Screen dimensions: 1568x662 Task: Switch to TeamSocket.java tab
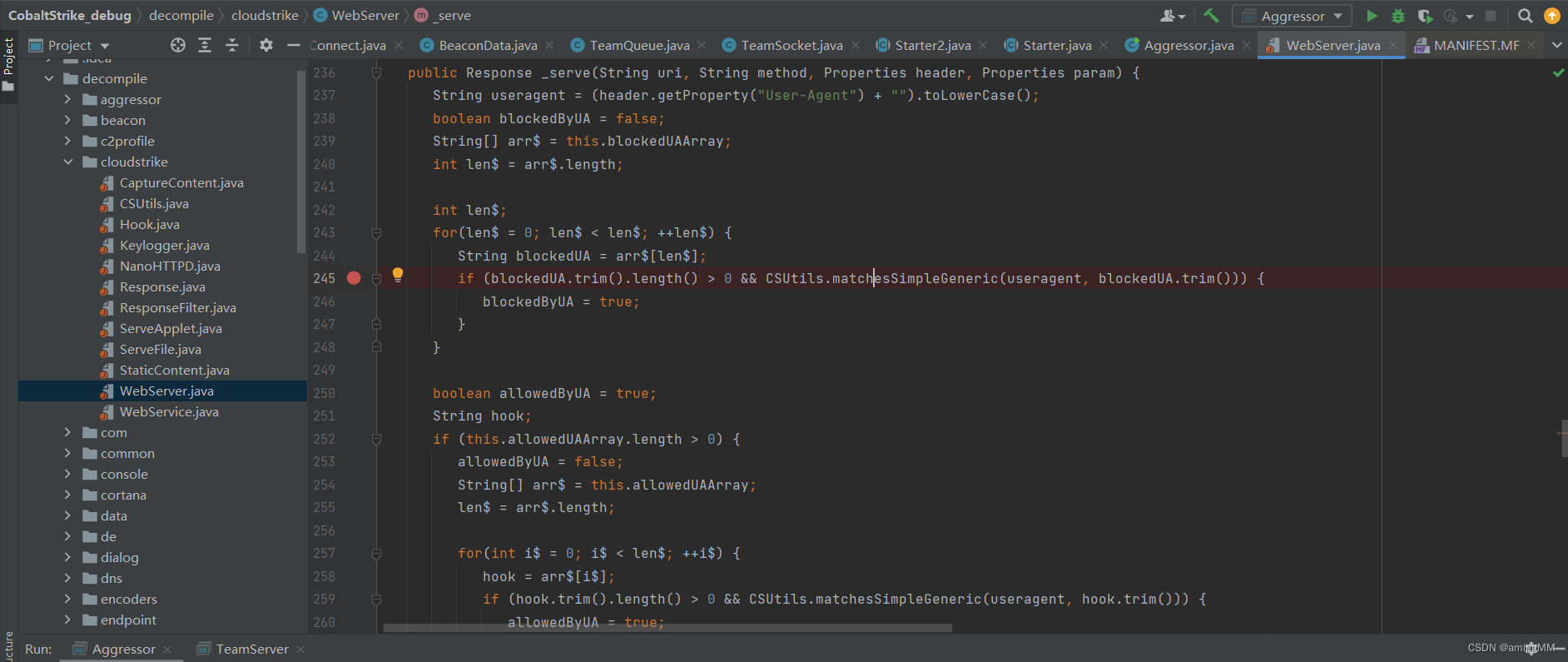tap(791, 45)
